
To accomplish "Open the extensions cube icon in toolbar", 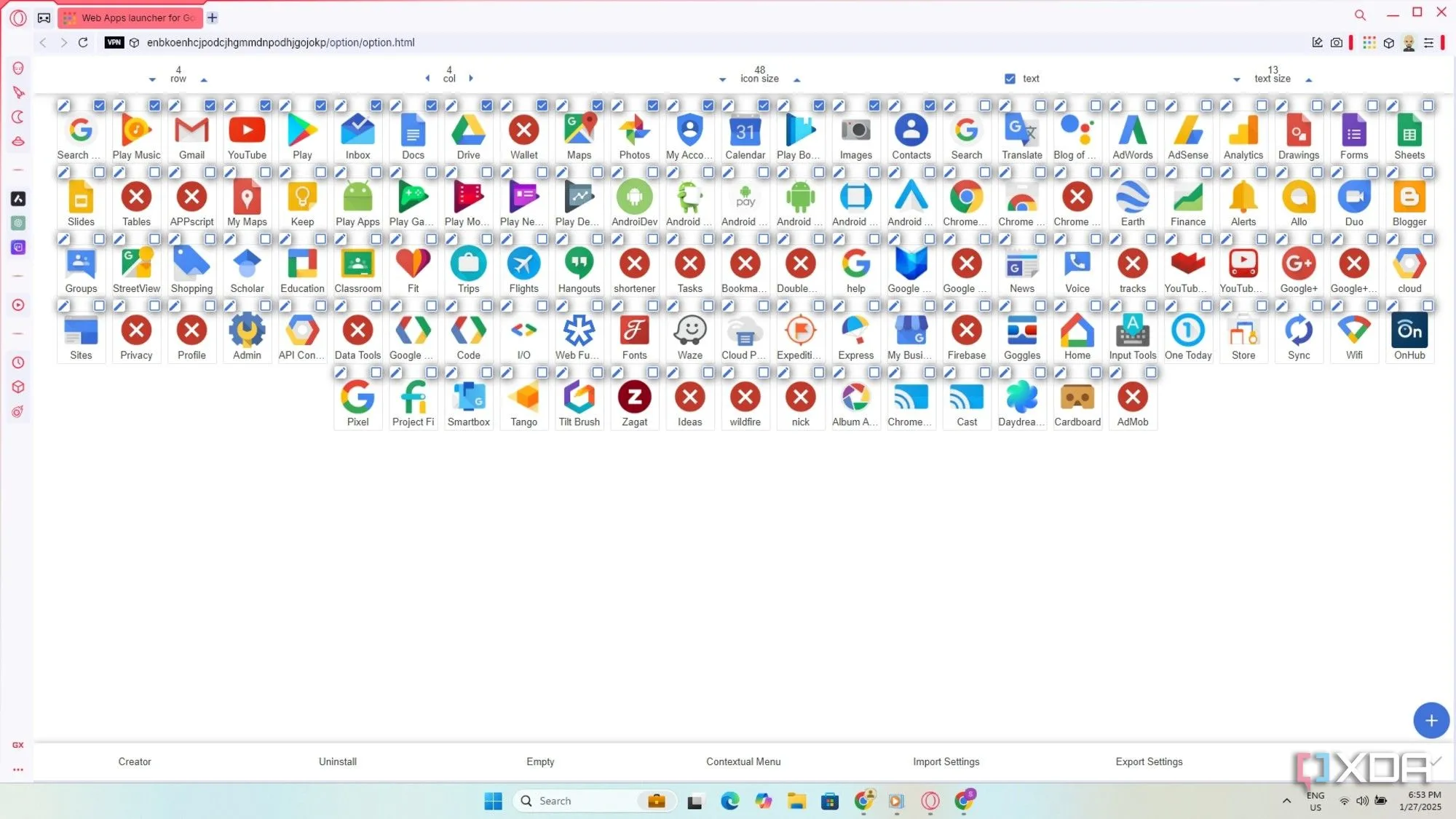I will (1388, 43).
